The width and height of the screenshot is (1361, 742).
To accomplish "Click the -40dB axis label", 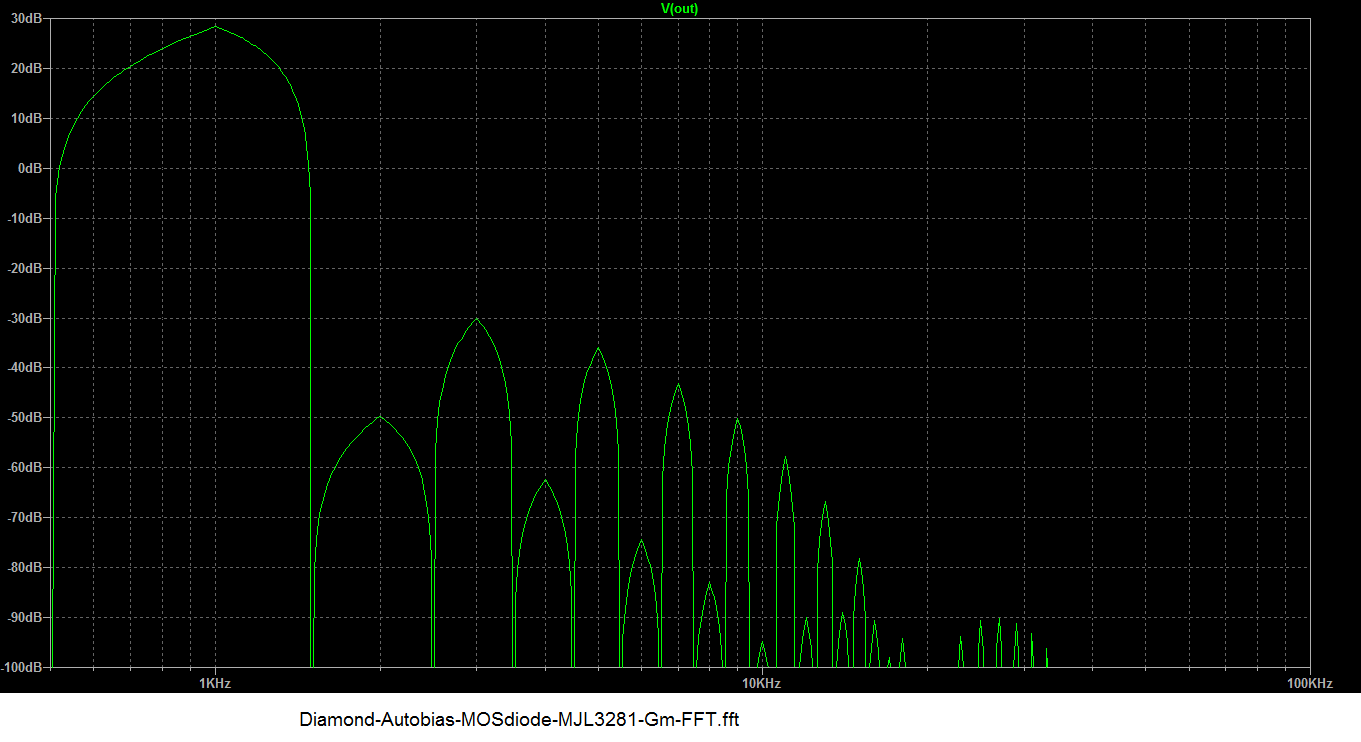I will 26,368.
